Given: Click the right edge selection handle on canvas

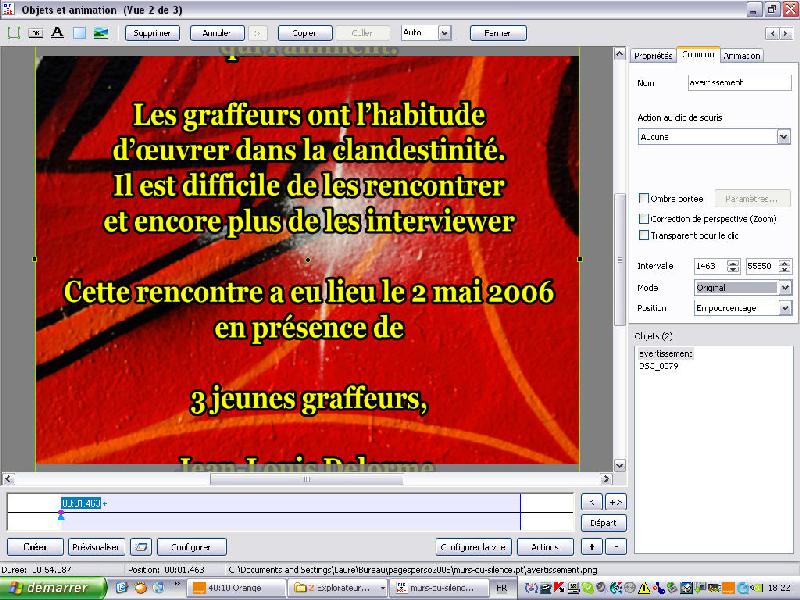Looking at the screenshot, I should pyautogui.click(x=580, y=259).
